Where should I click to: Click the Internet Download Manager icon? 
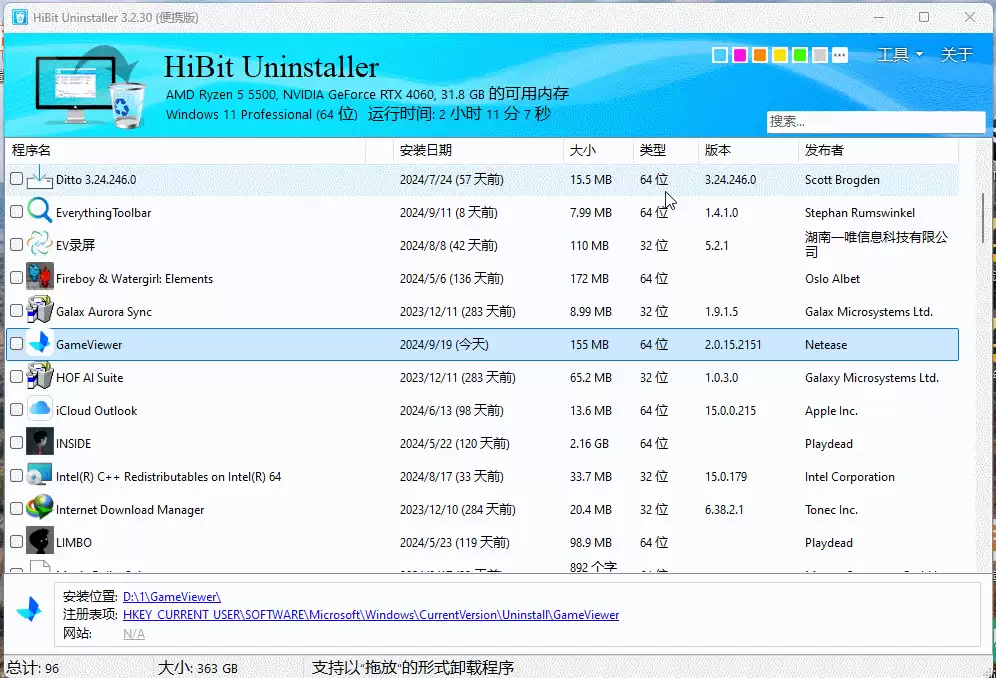39,509
